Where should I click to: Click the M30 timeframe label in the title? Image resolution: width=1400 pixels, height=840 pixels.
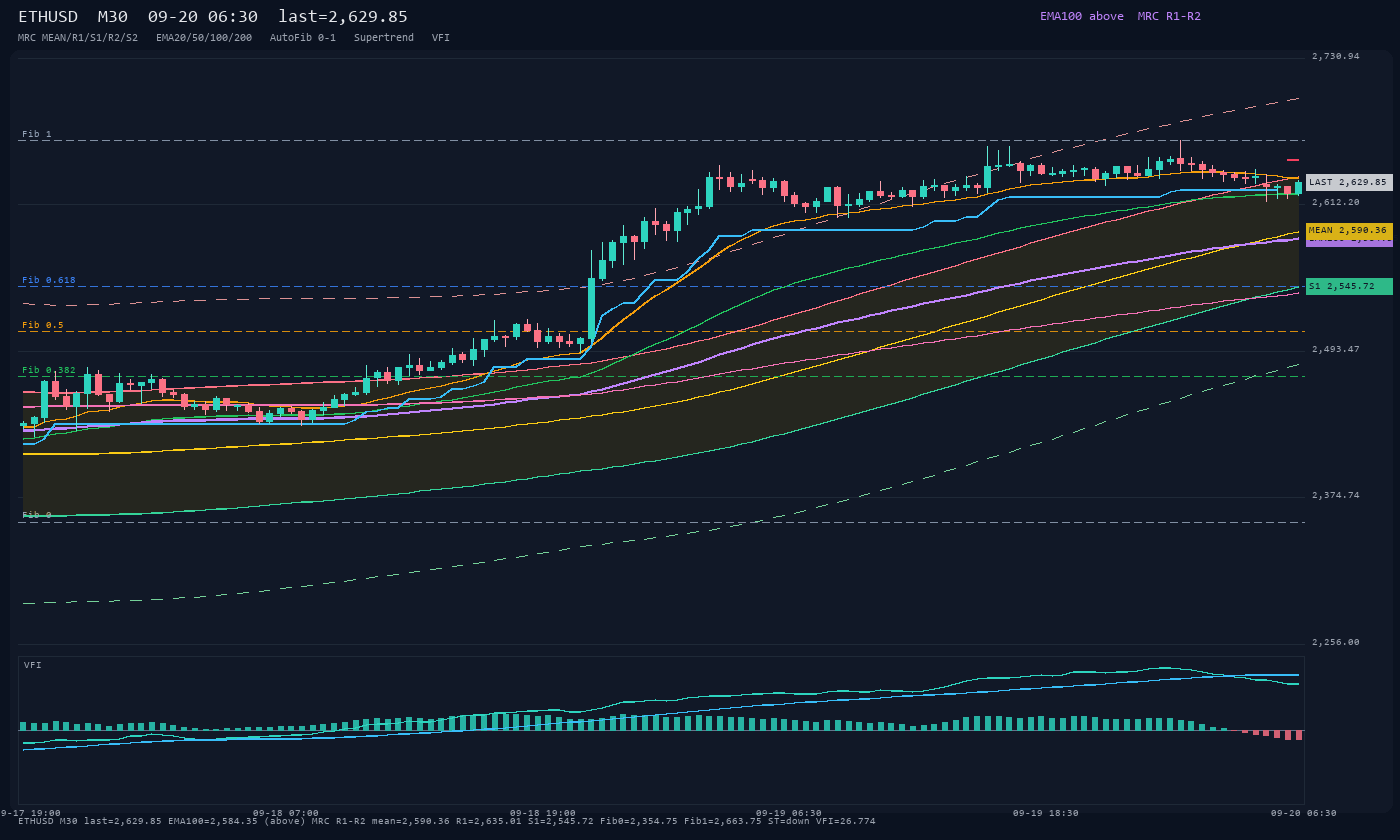coord(113,17)
